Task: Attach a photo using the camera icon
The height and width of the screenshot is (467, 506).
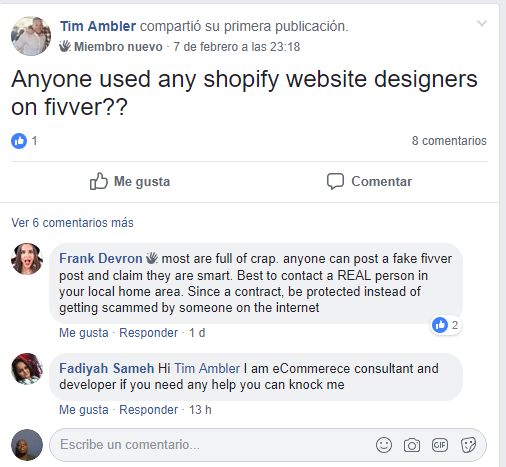Action: pyautogui.click(x=412, y=445)
